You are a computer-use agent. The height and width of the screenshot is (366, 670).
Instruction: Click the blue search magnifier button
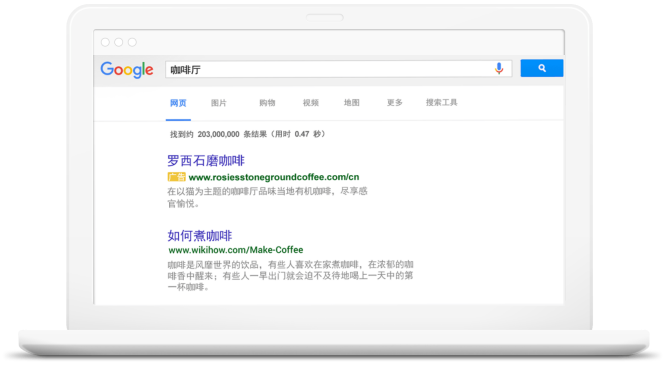[x=541, y=68]
